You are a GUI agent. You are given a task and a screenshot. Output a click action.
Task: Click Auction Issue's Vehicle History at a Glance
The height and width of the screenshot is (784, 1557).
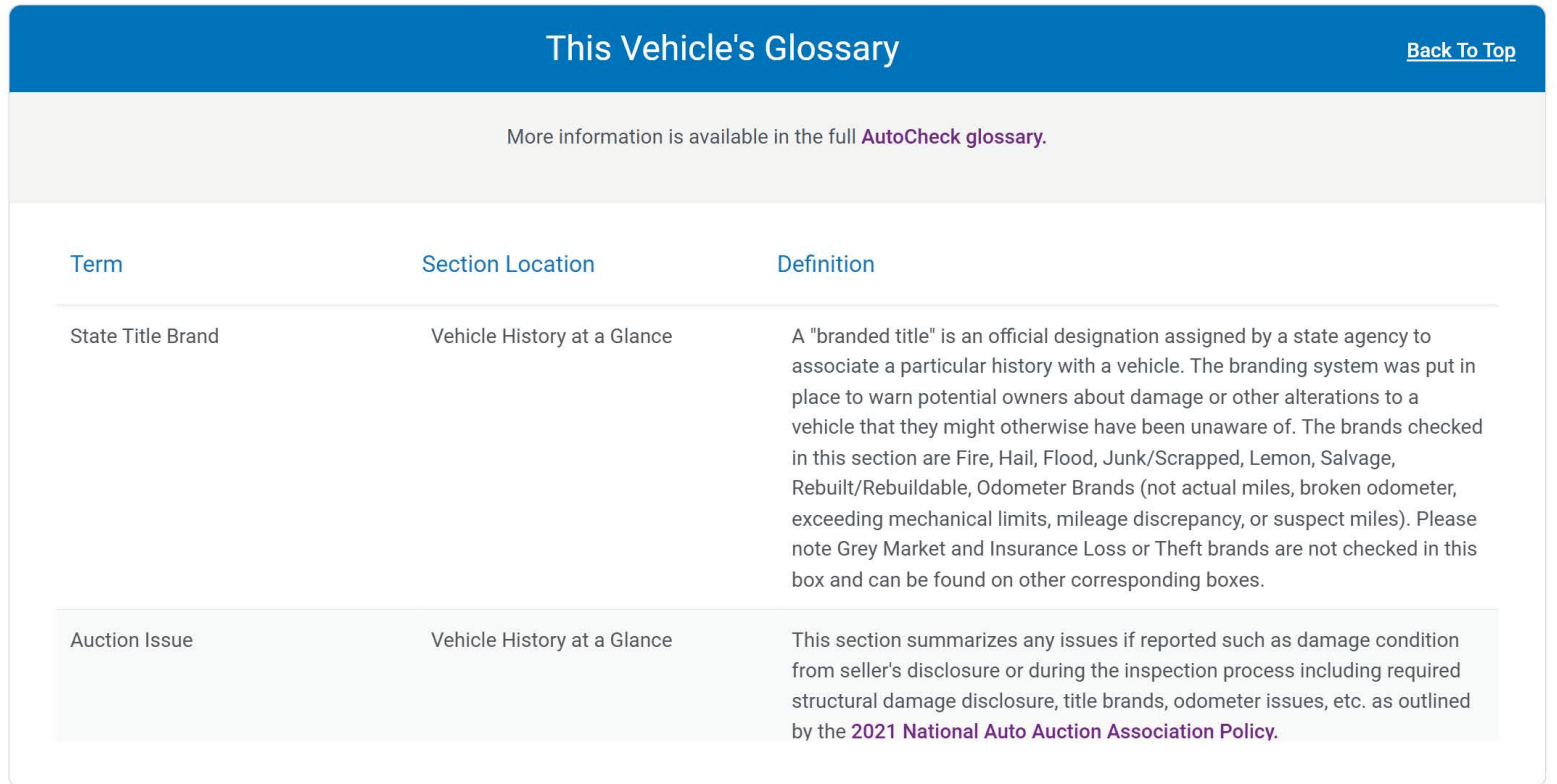[x=551, y=640]
